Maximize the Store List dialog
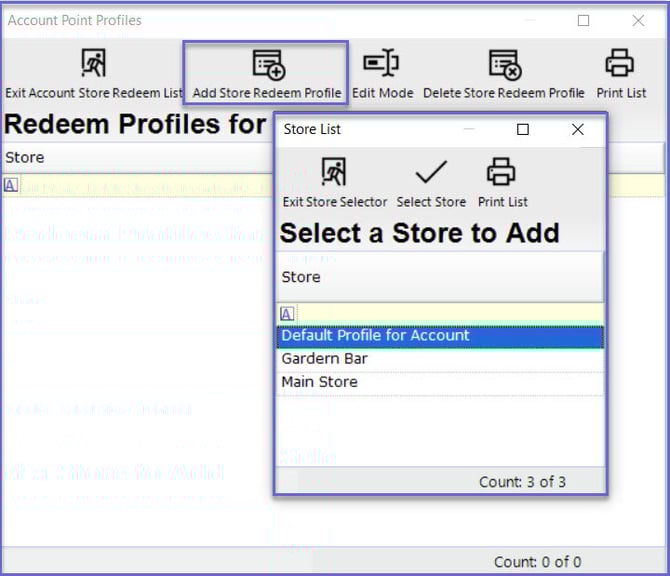Screen dimensions: 670x576 (x=522, y=129)
